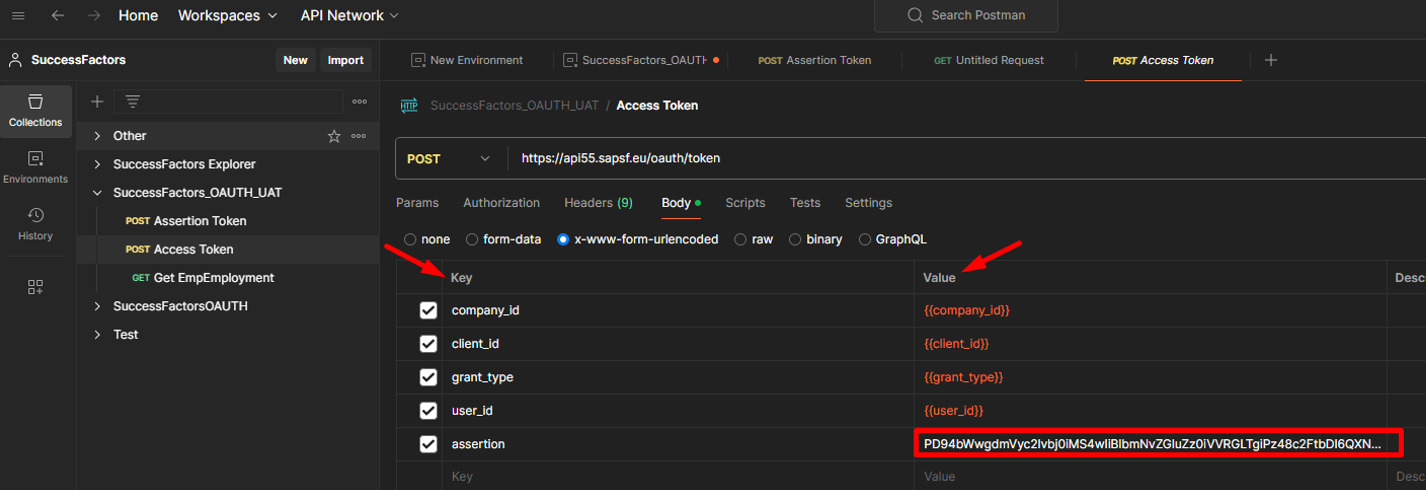Click the search magnifier icon

(915, 15)
